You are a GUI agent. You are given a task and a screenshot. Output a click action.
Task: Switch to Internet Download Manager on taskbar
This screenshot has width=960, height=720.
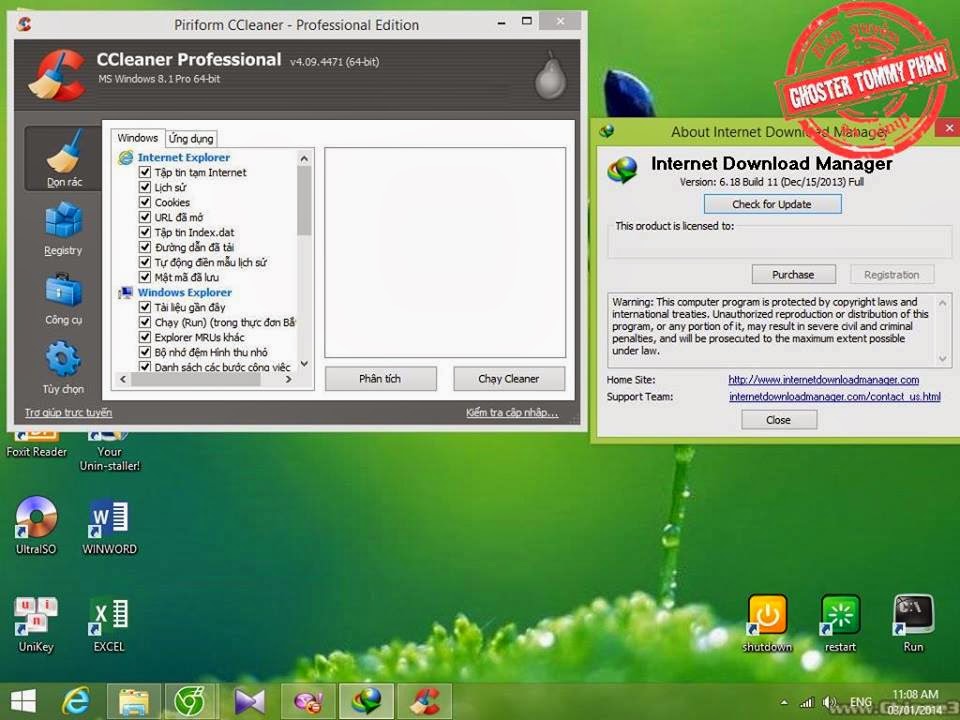(x=366, y=702)
